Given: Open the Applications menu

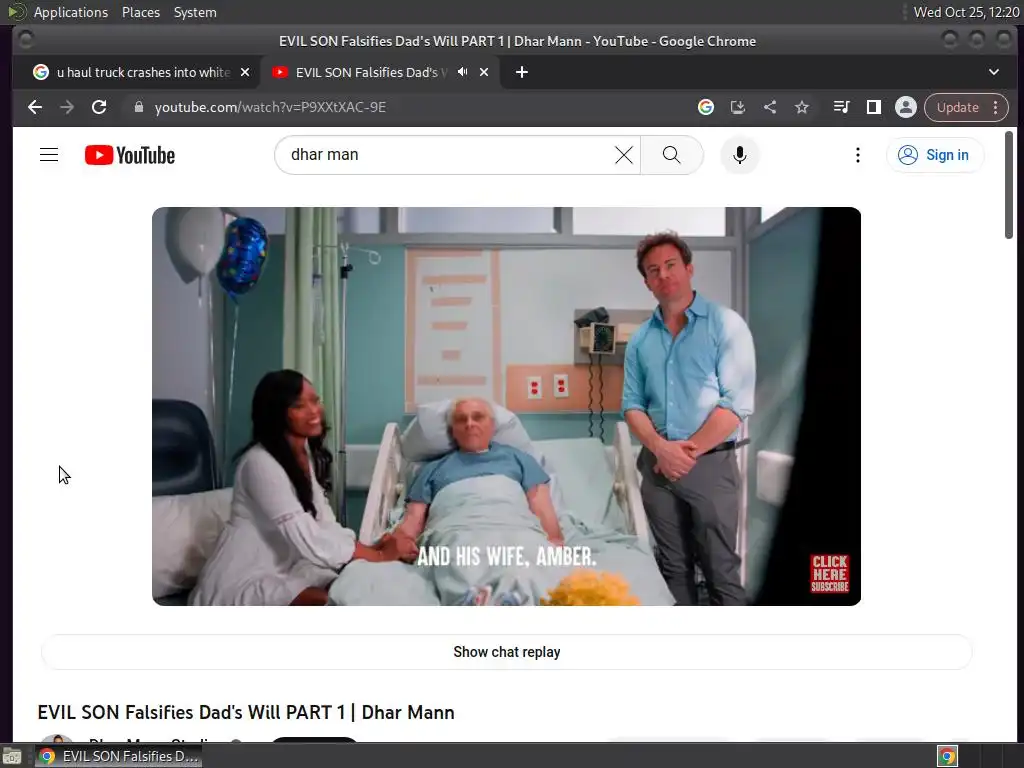Looking at the screenshot, I should (71, 12).
